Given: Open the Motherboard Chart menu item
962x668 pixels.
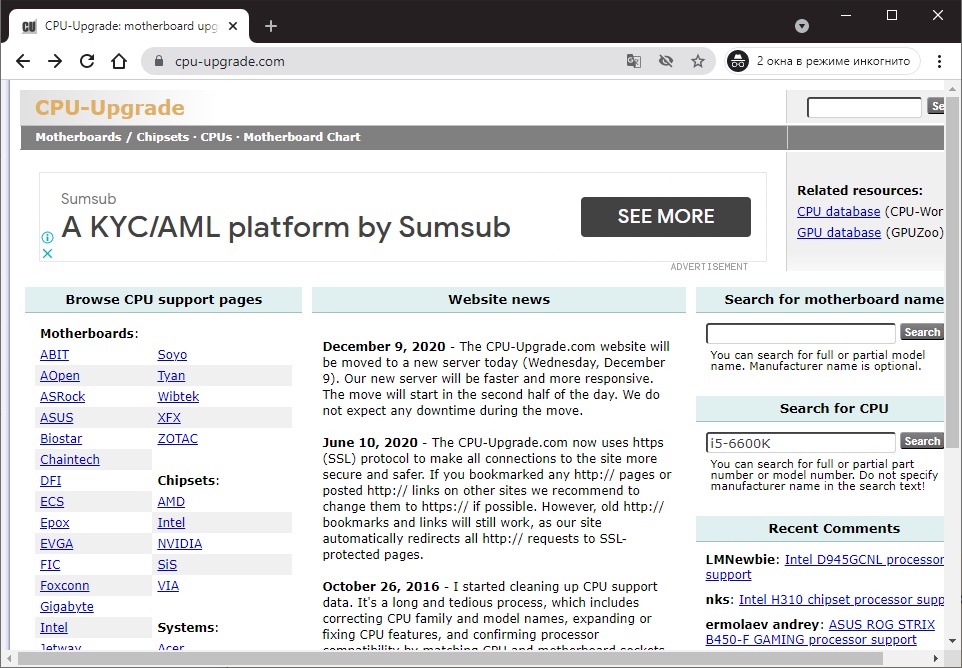Looking at the screenshot, I should pos(302,137).
